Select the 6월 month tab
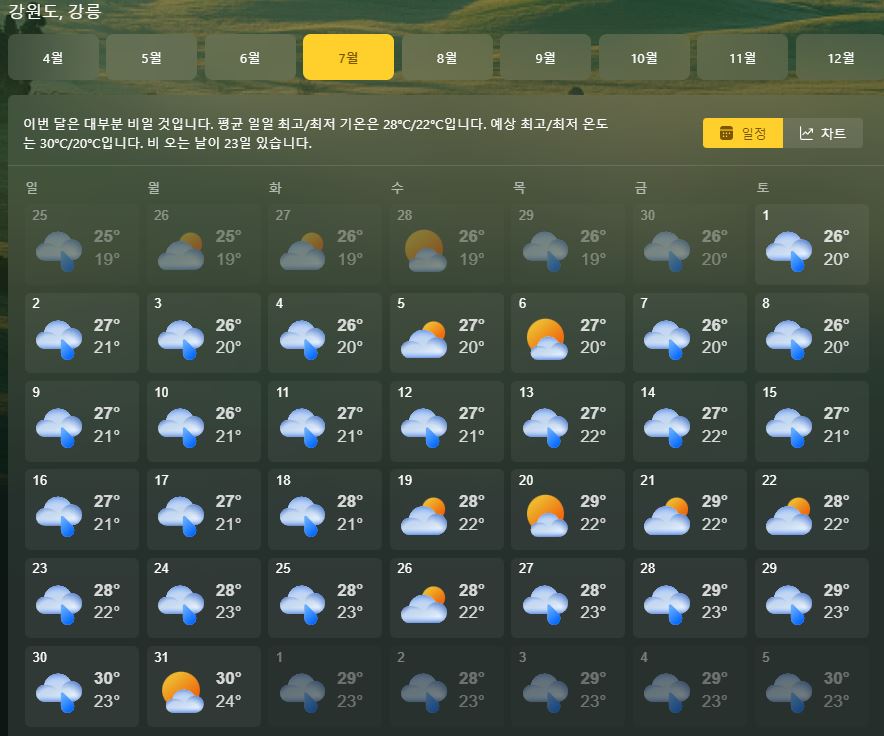Viewport: 884px width, 736px height. [250, 57]
